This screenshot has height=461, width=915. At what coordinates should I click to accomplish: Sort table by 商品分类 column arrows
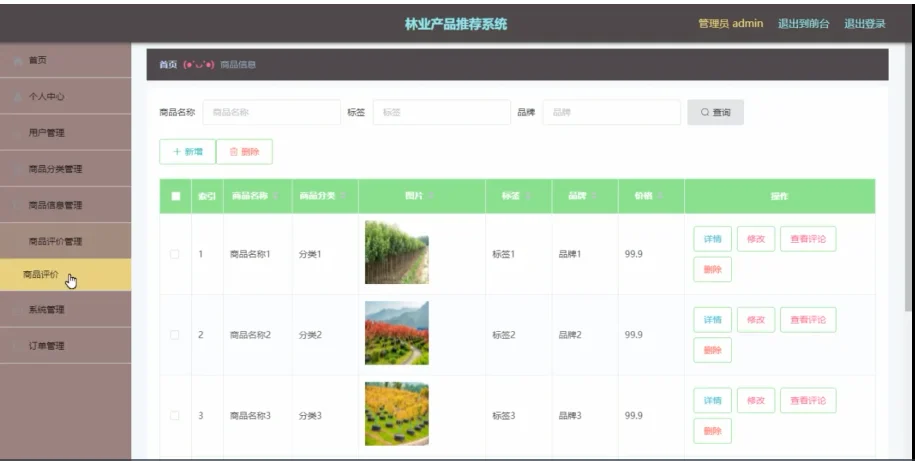pyautogui.click(x=343, y=196)
